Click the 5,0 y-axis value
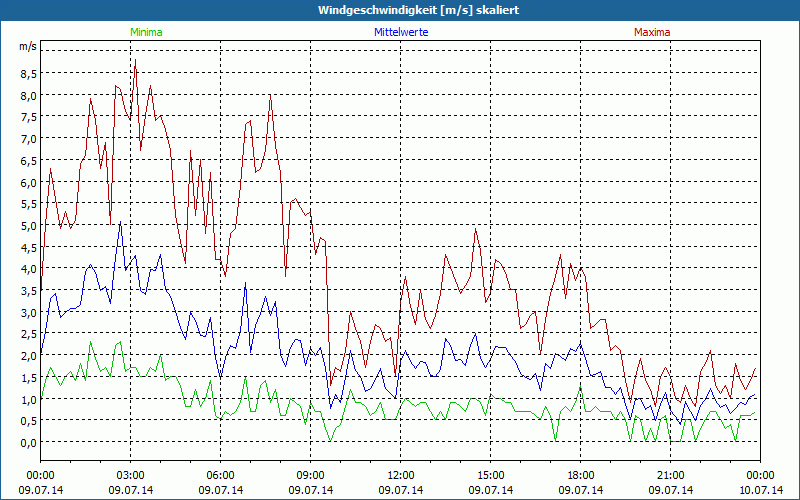The height and width of the screenshot is (500, 800). (x=29, y=226)
